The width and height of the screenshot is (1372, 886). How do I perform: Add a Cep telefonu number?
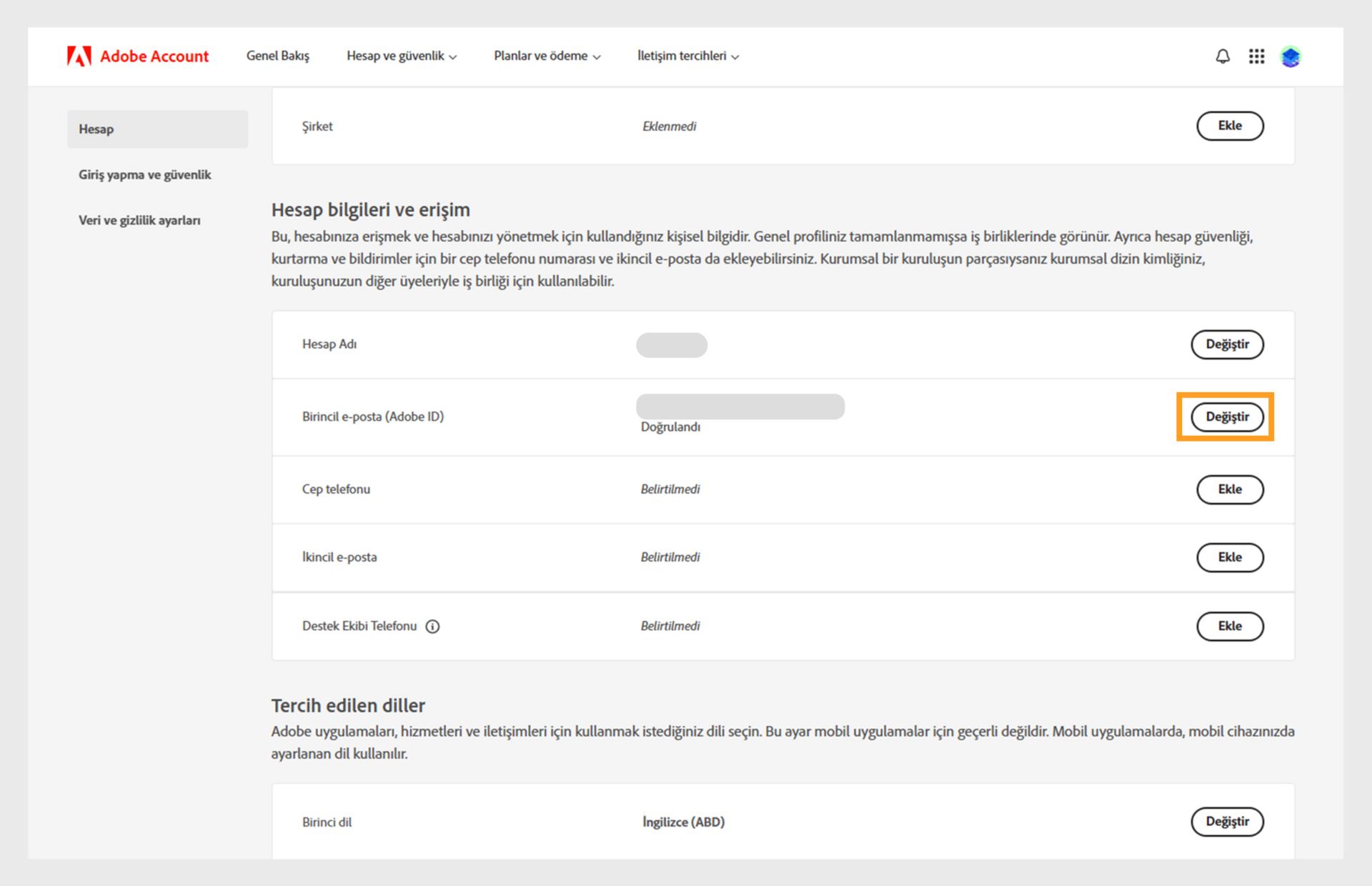[1229, 489]
